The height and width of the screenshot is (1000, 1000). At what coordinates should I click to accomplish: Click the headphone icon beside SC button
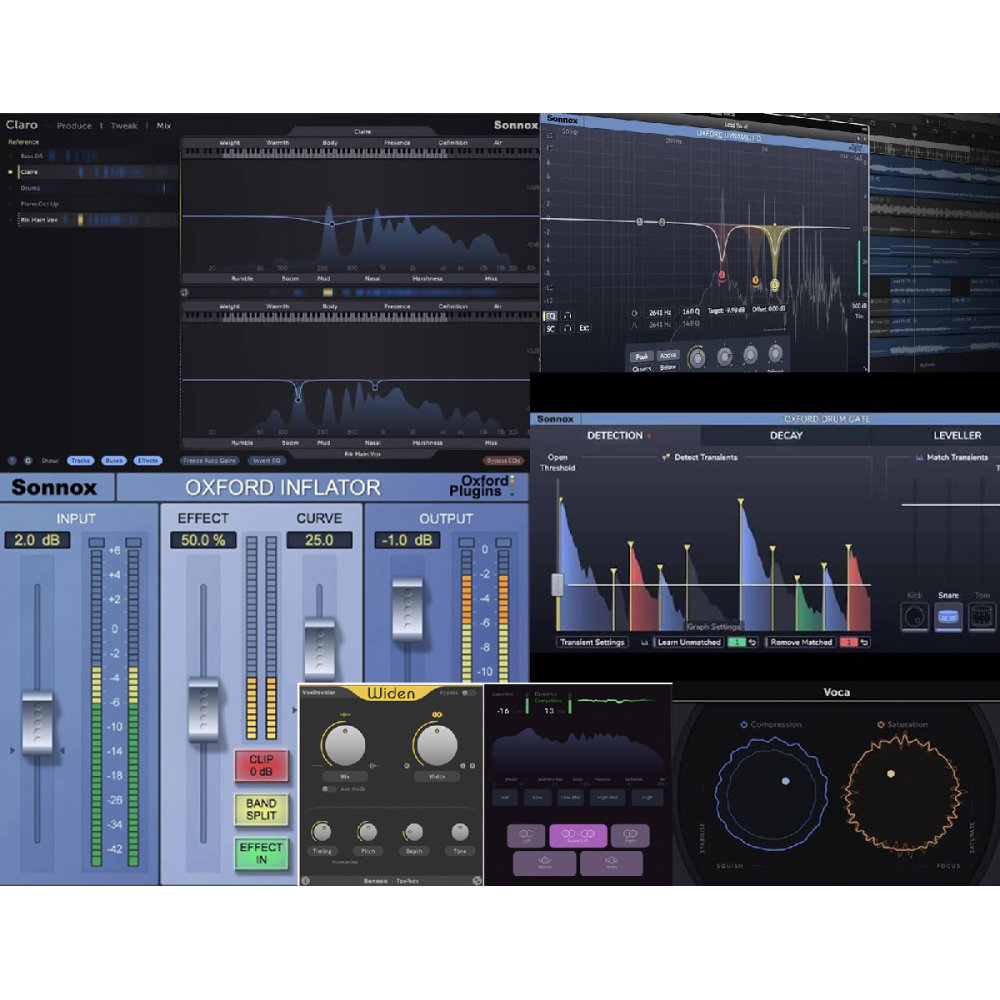tap(568, 329)
